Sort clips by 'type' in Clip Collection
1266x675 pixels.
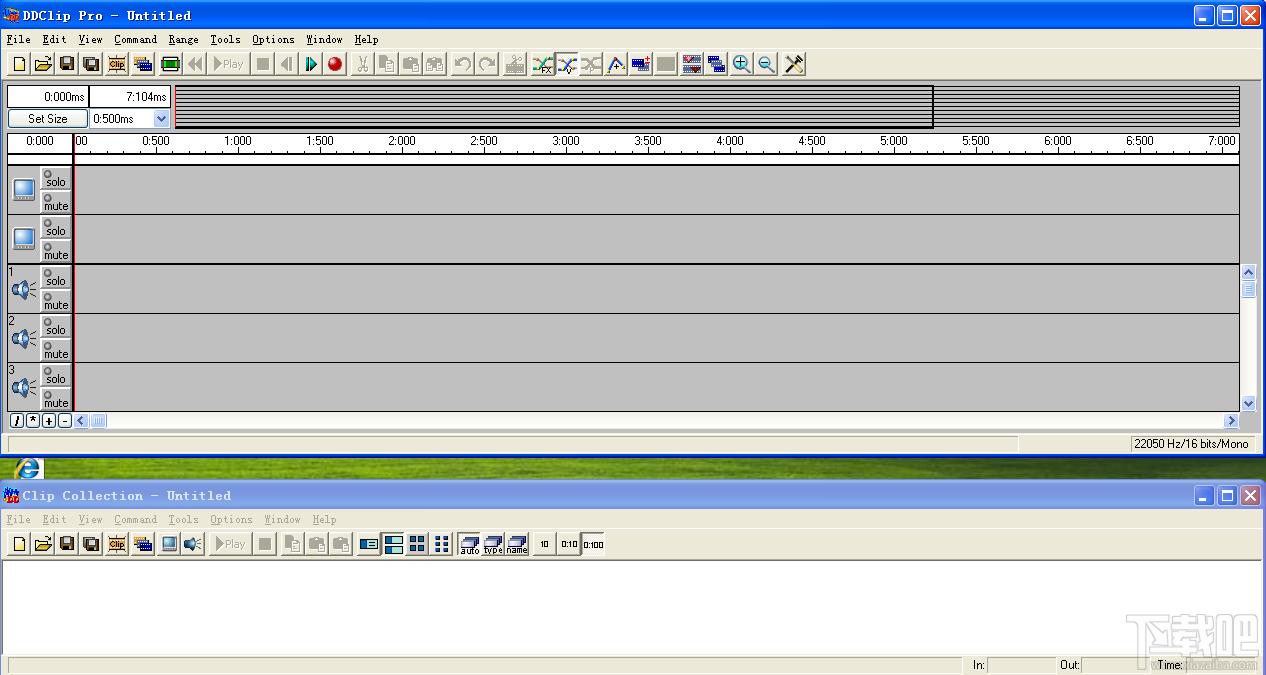(x=493, y=544)
